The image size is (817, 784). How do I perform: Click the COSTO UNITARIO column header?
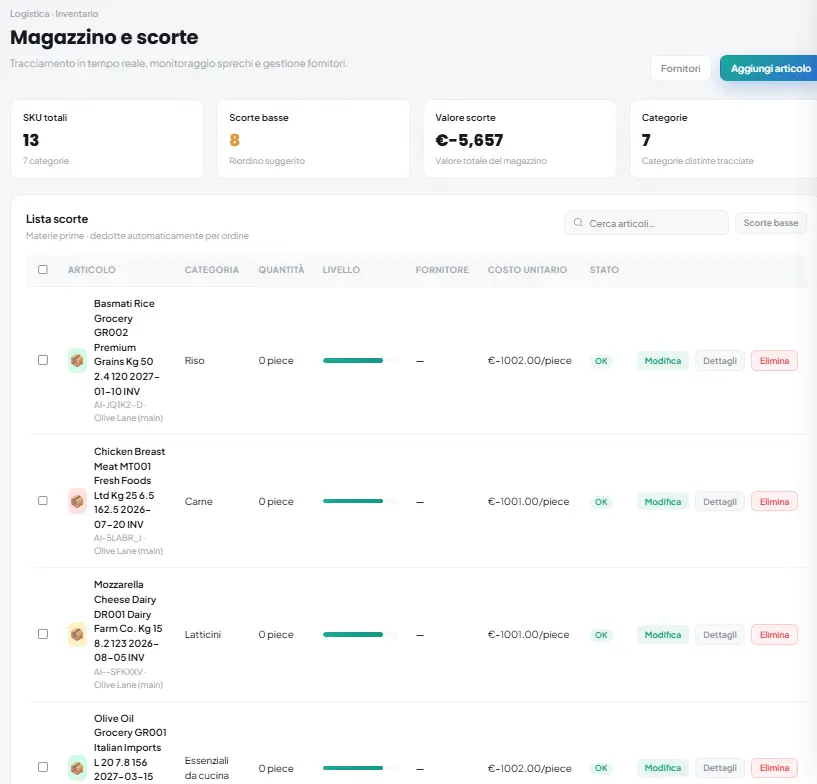[x=527, y=270]
